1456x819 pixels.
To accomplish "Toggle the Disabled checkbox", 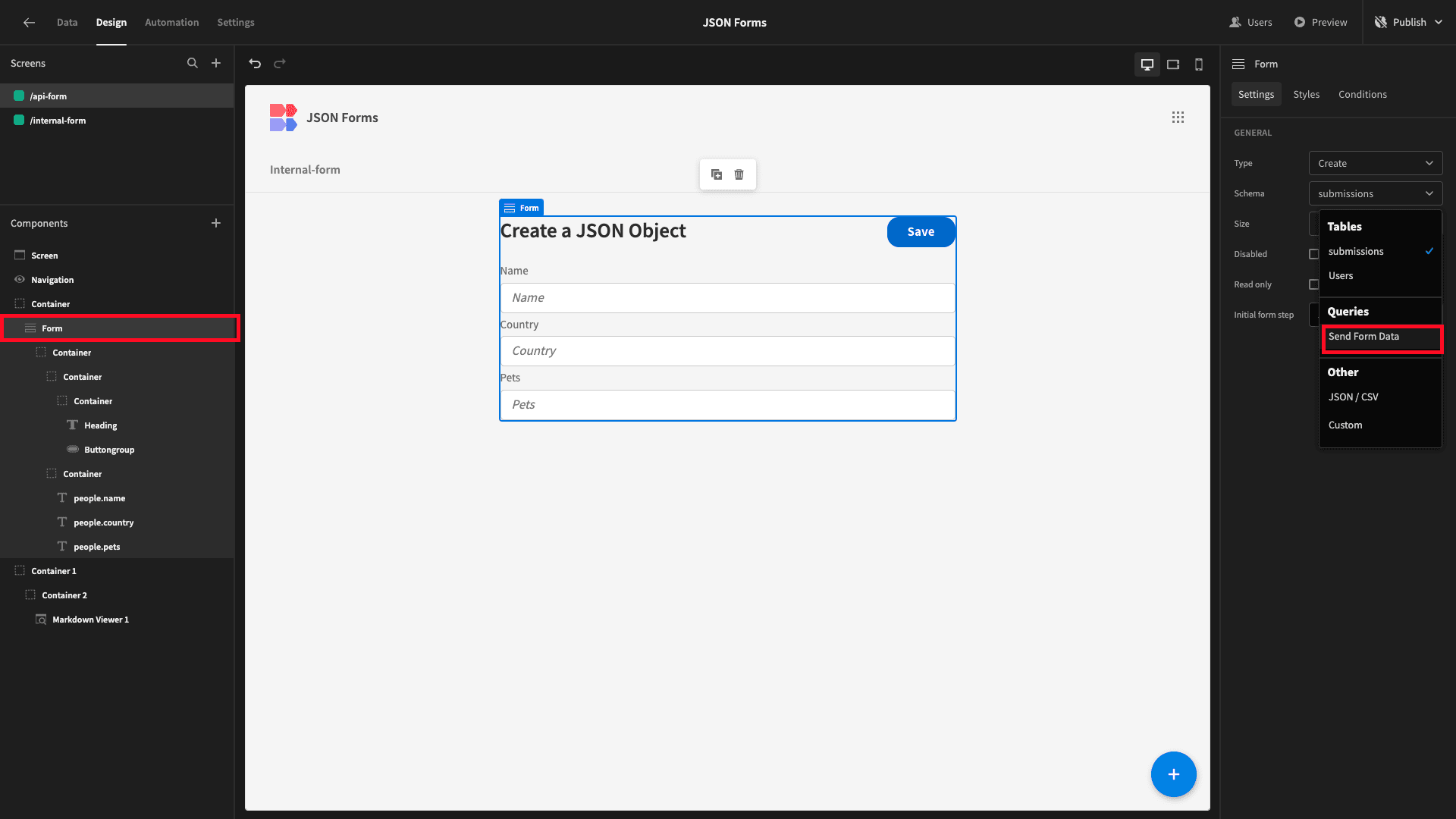I will tap(1314, 254).
